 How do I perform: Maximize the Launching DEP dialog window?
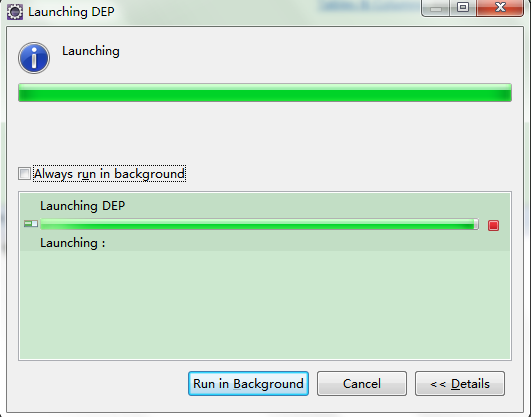[463, 8]
